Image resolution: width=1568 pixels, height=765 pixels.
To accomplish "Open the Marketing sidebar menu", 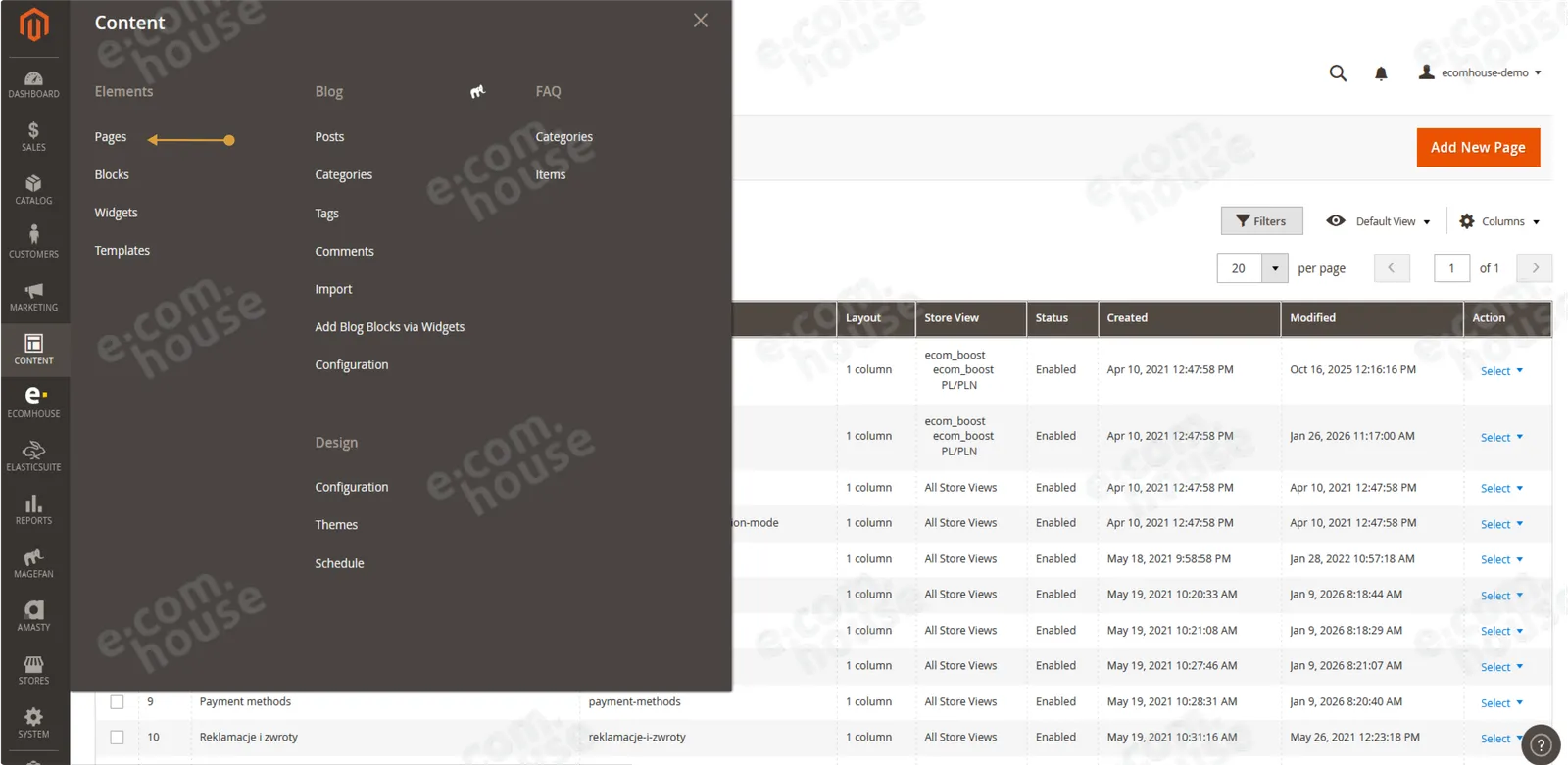I will pos(34,297).
